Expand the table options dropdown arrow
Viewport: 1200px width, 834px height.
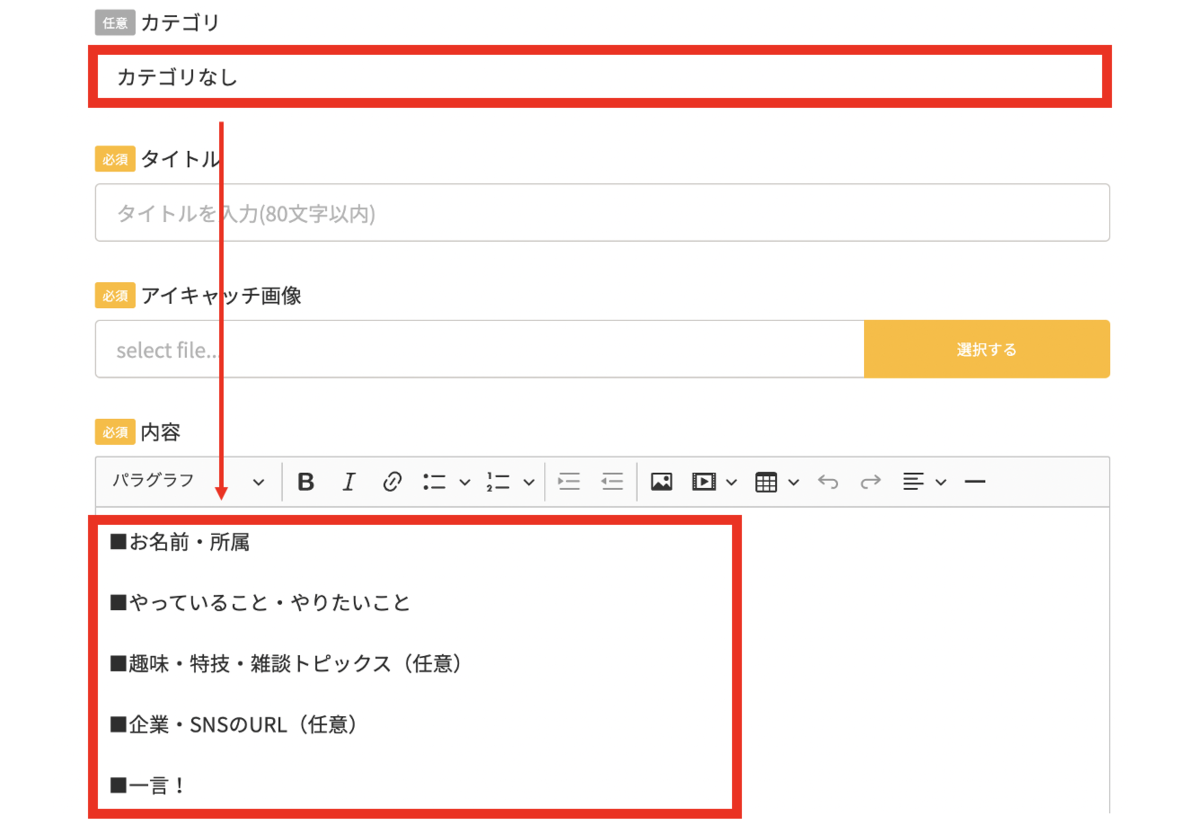point(794,483)
